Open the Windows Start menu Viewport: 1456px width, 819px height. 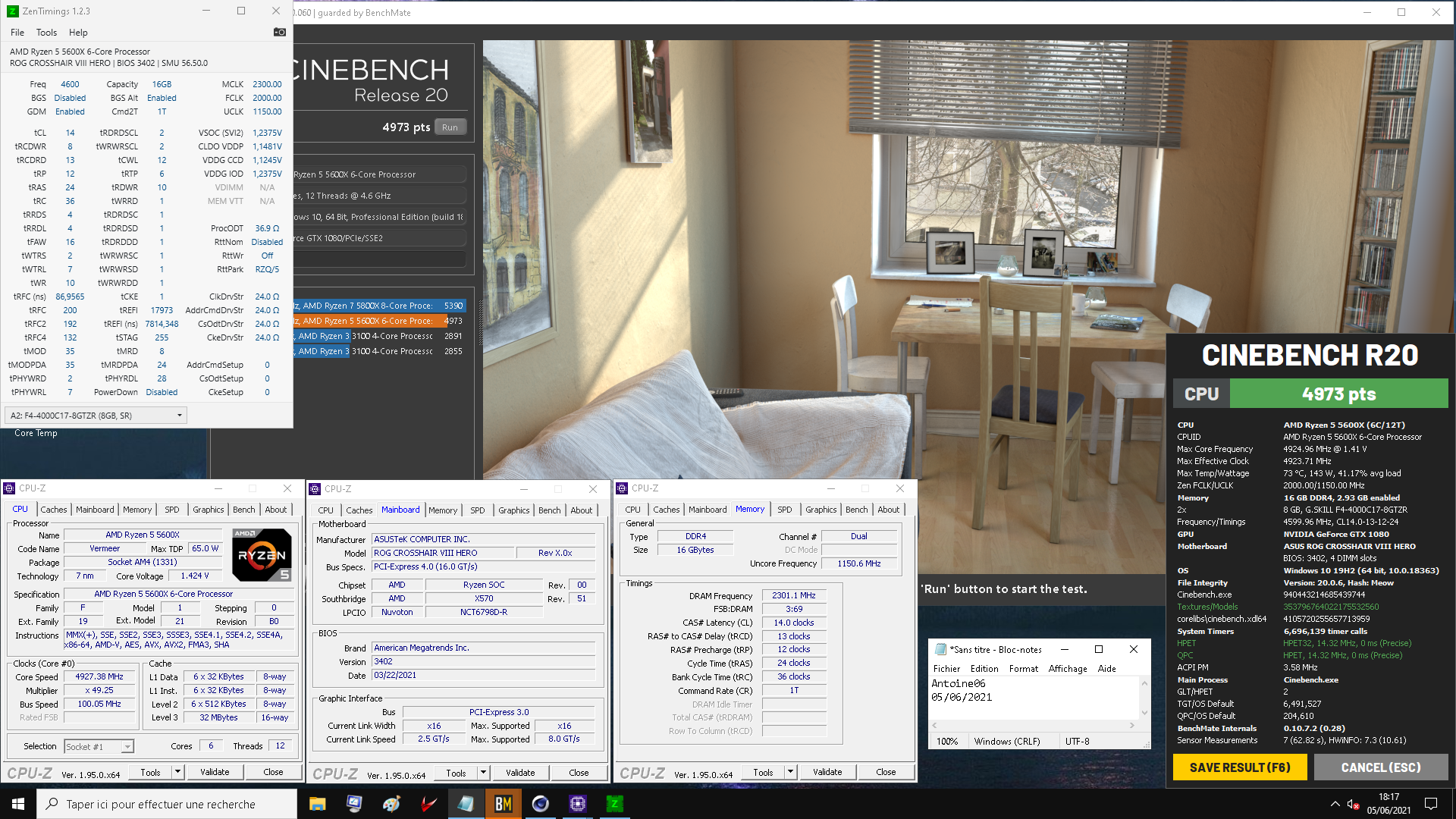coord(18,804)
